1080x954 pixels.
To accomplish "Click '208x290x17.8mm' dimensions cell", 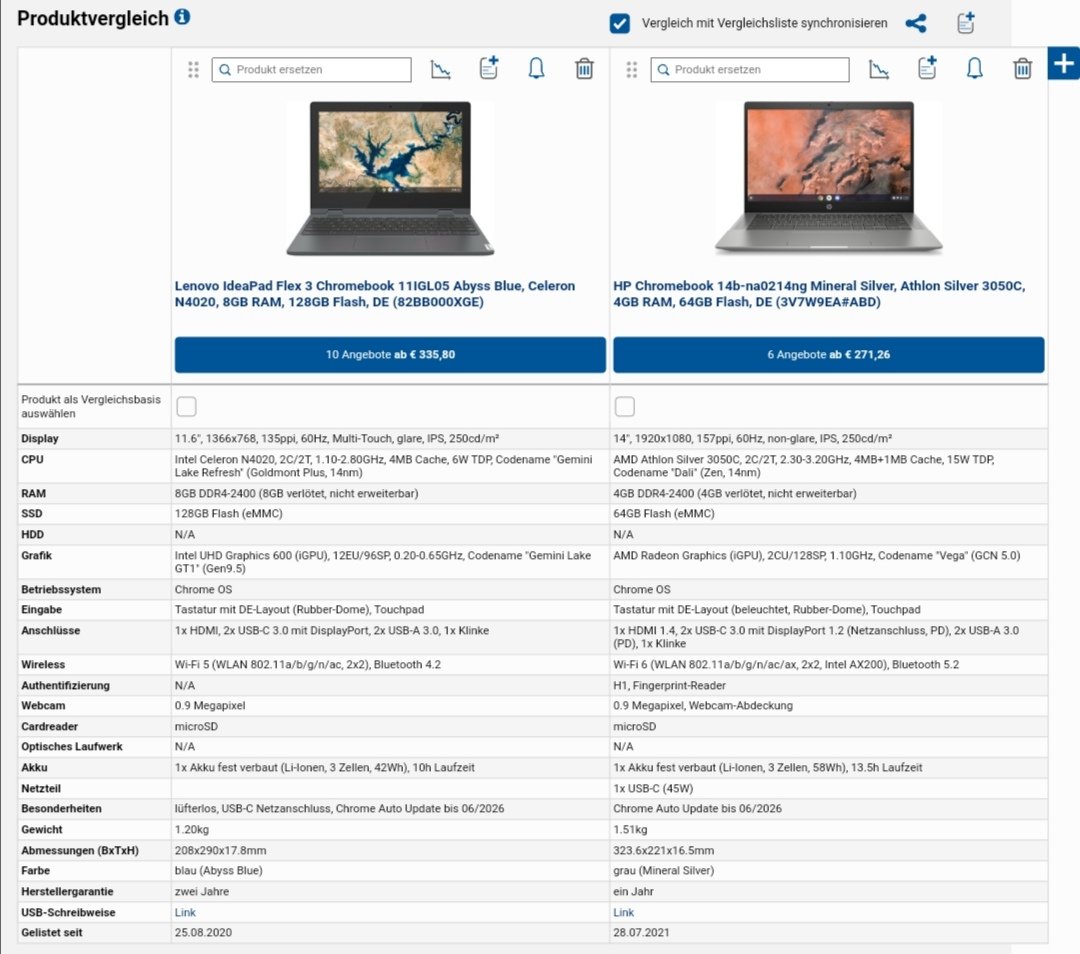I will [x=220, y=850].
